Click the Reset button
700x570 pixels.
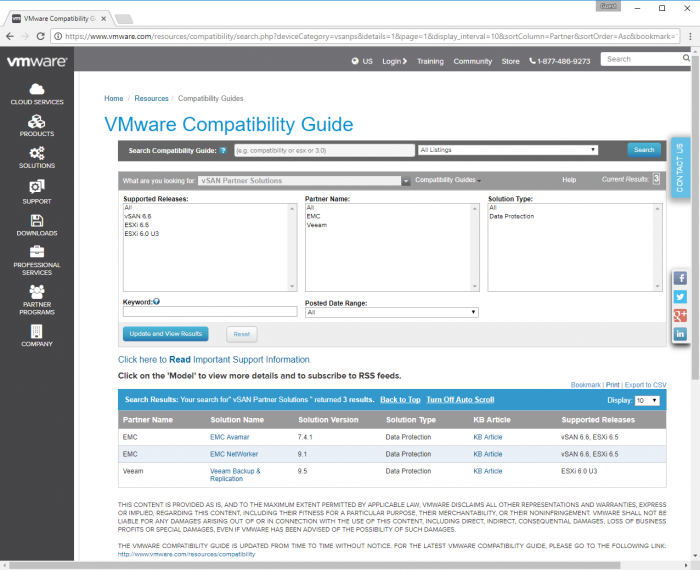point(242,334)
